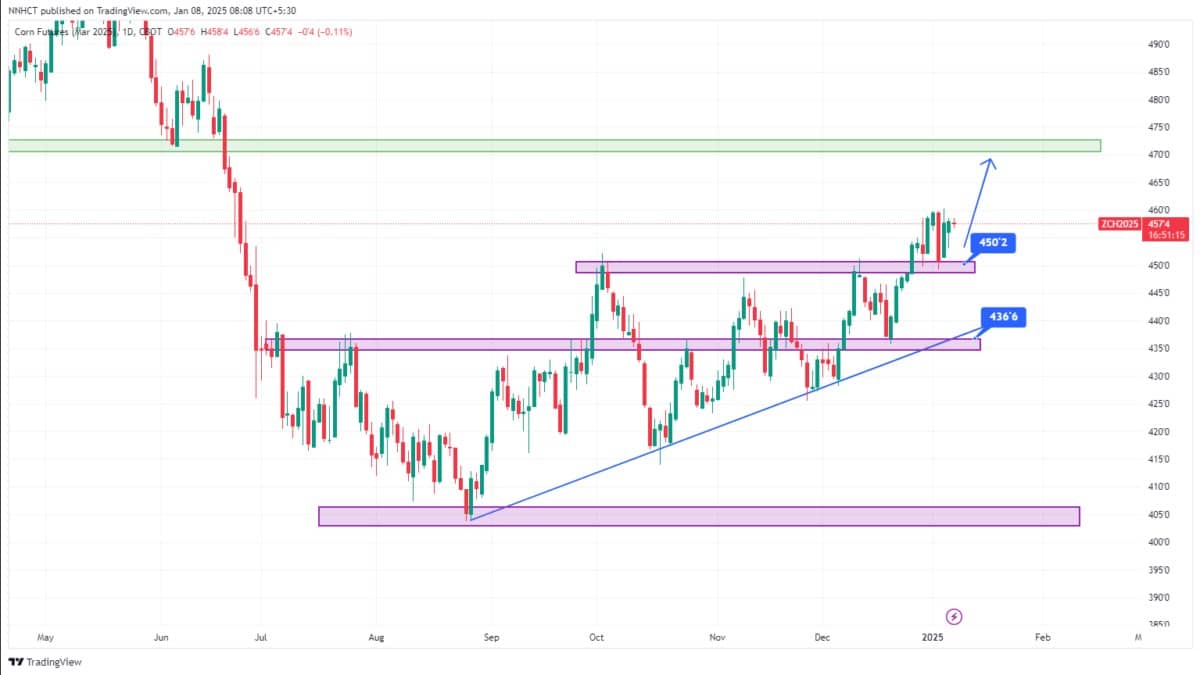This screenshot has height=675, width=1200.
Task: Click the Oct label on time axis
Action: coord(597,636)
